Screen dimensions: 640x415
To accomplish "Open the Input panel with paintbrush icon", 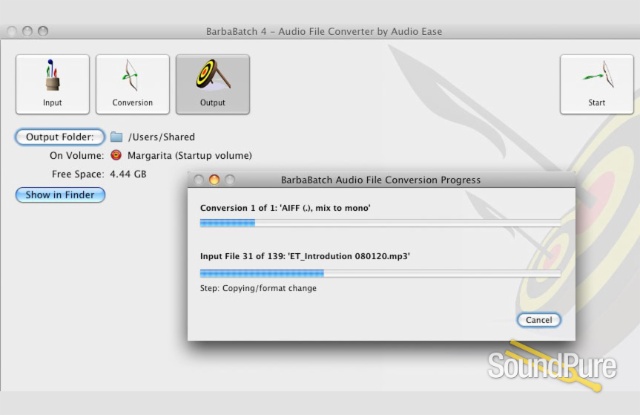I will coord(52,83).
